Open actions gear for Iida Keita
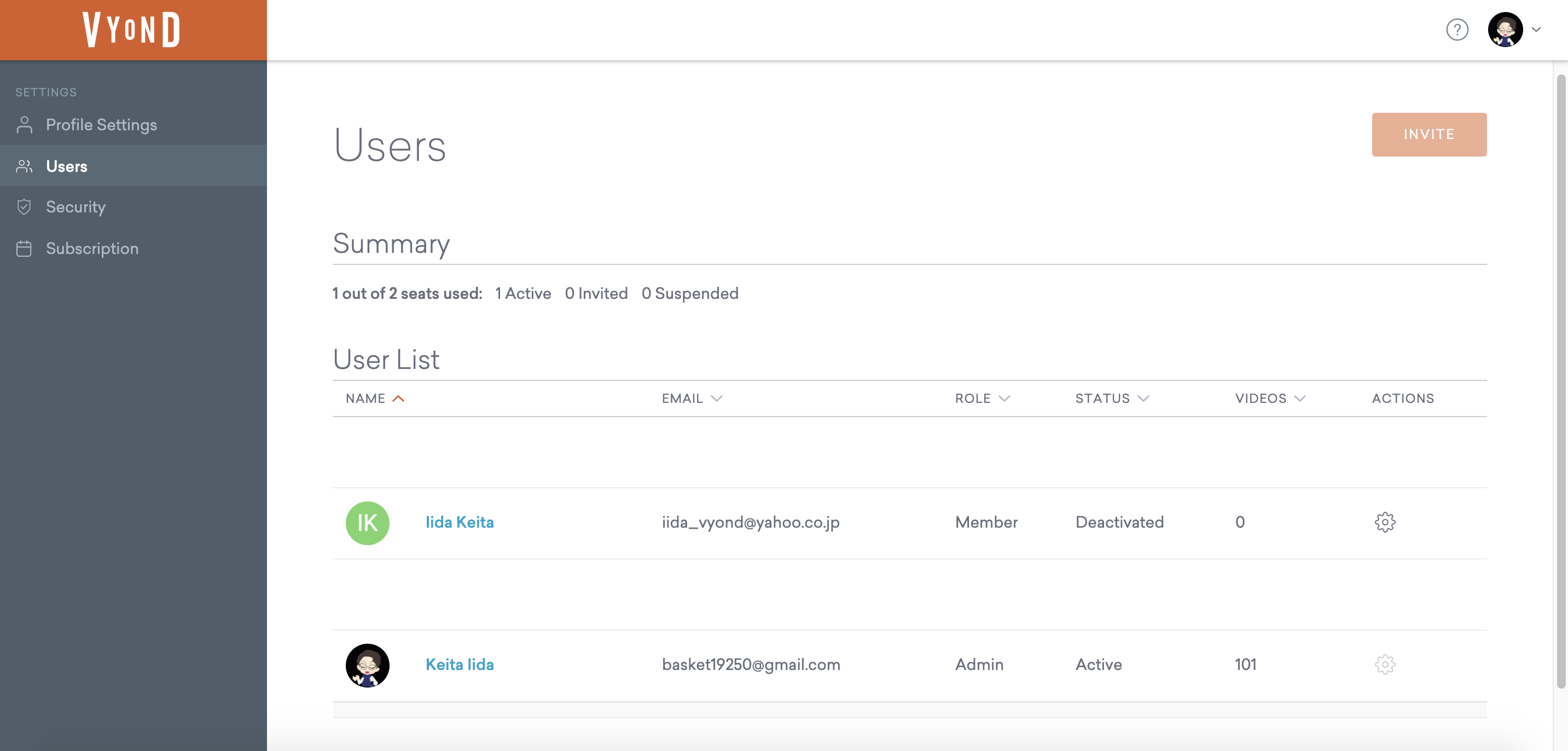Viewport: 1568px width, 751px height. 1385,523
